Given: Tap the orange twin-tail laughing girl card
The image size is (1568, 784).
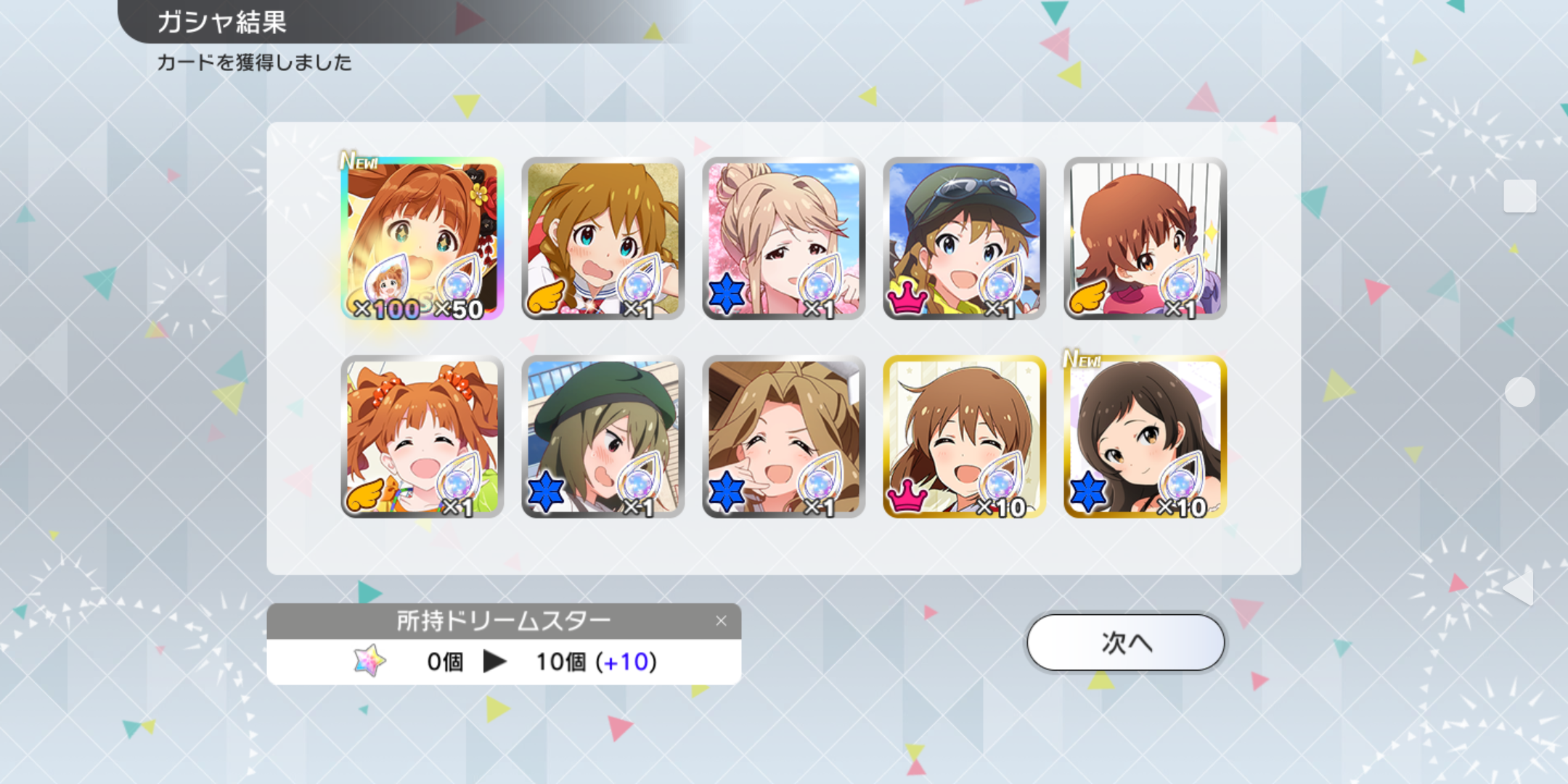Looking at the screenshot, I should coord(422,437).
